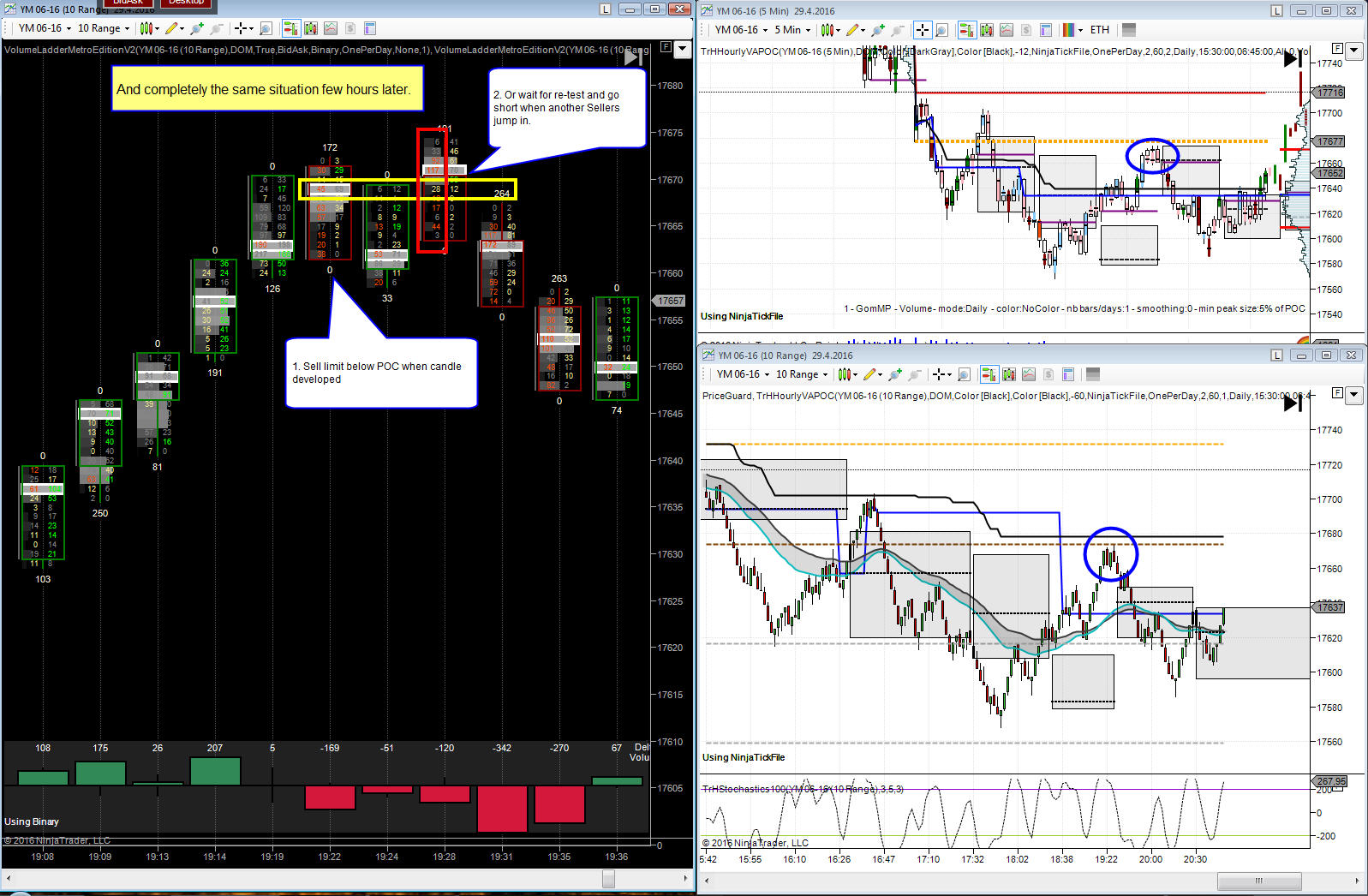Click zoom out icon on 5 Min chart
The image size is (1368, 896).
897,29
